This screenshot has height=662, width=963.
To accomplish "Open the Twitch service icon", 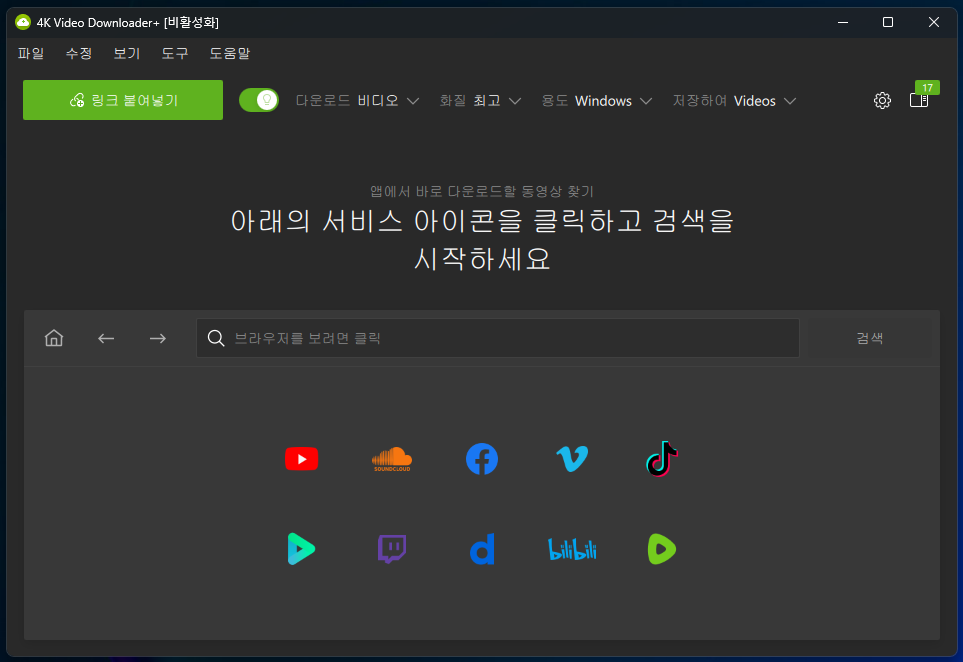I will [392, 549].
